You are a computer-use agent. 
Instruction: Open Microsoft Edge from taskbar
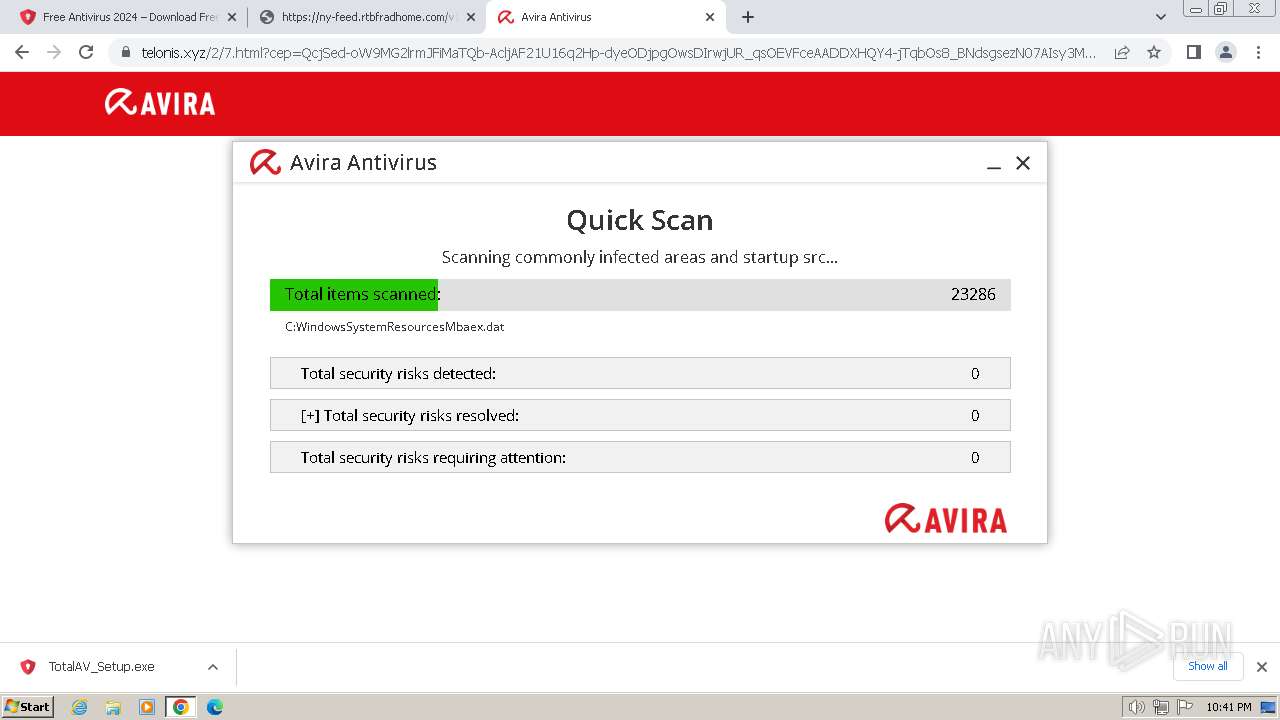tap(215, 707)
